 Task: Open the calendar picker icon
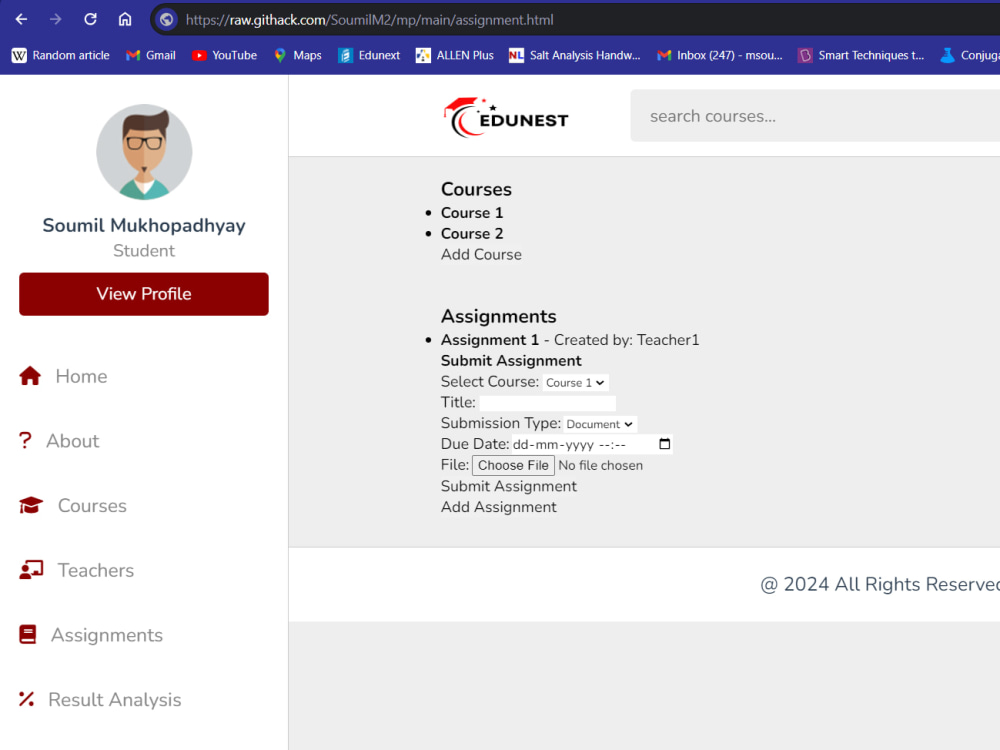(x=665, y=444)
